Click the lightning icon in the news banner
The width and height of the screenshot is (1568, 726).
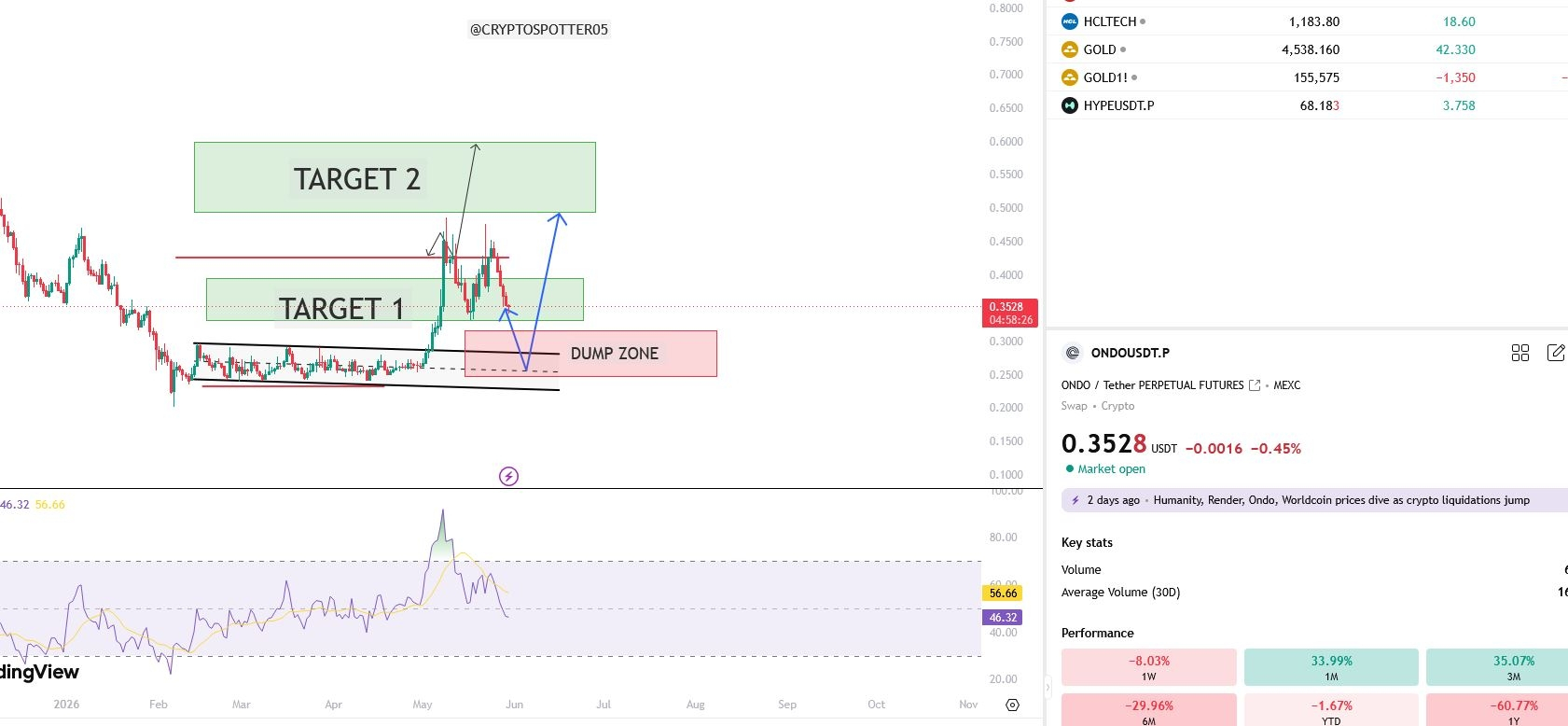click(x=1075, y=500)
